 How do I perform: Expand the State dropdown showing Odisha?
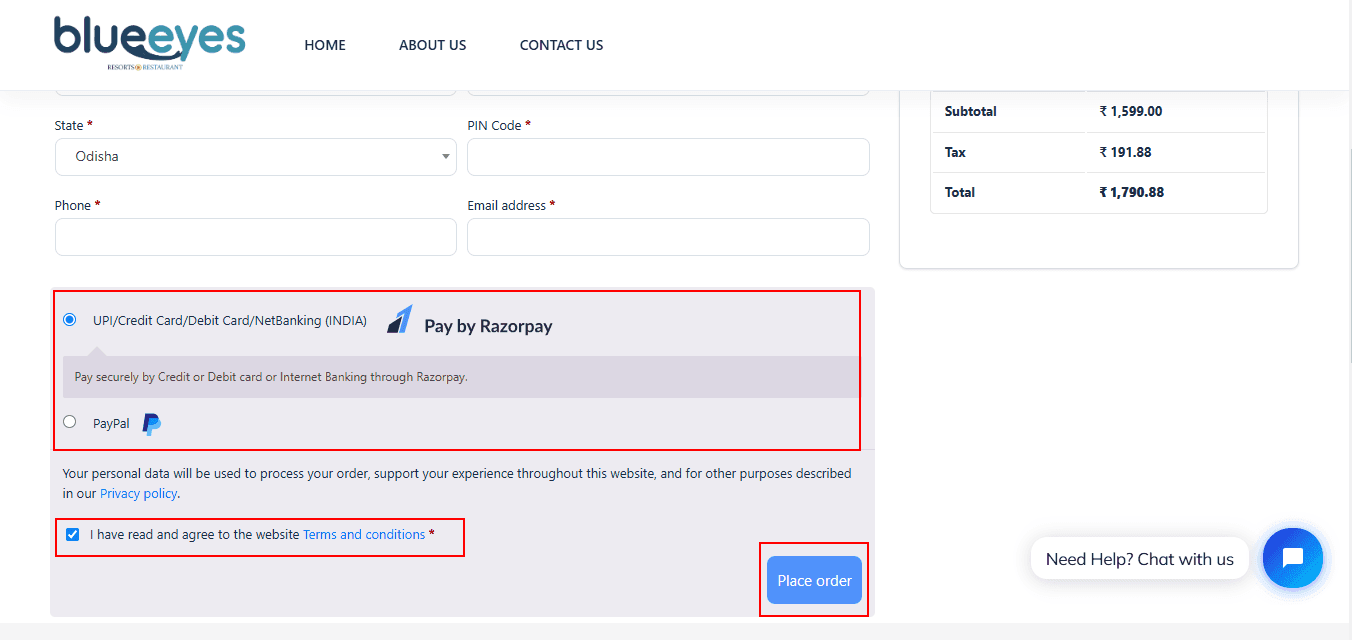pos(255,157)
